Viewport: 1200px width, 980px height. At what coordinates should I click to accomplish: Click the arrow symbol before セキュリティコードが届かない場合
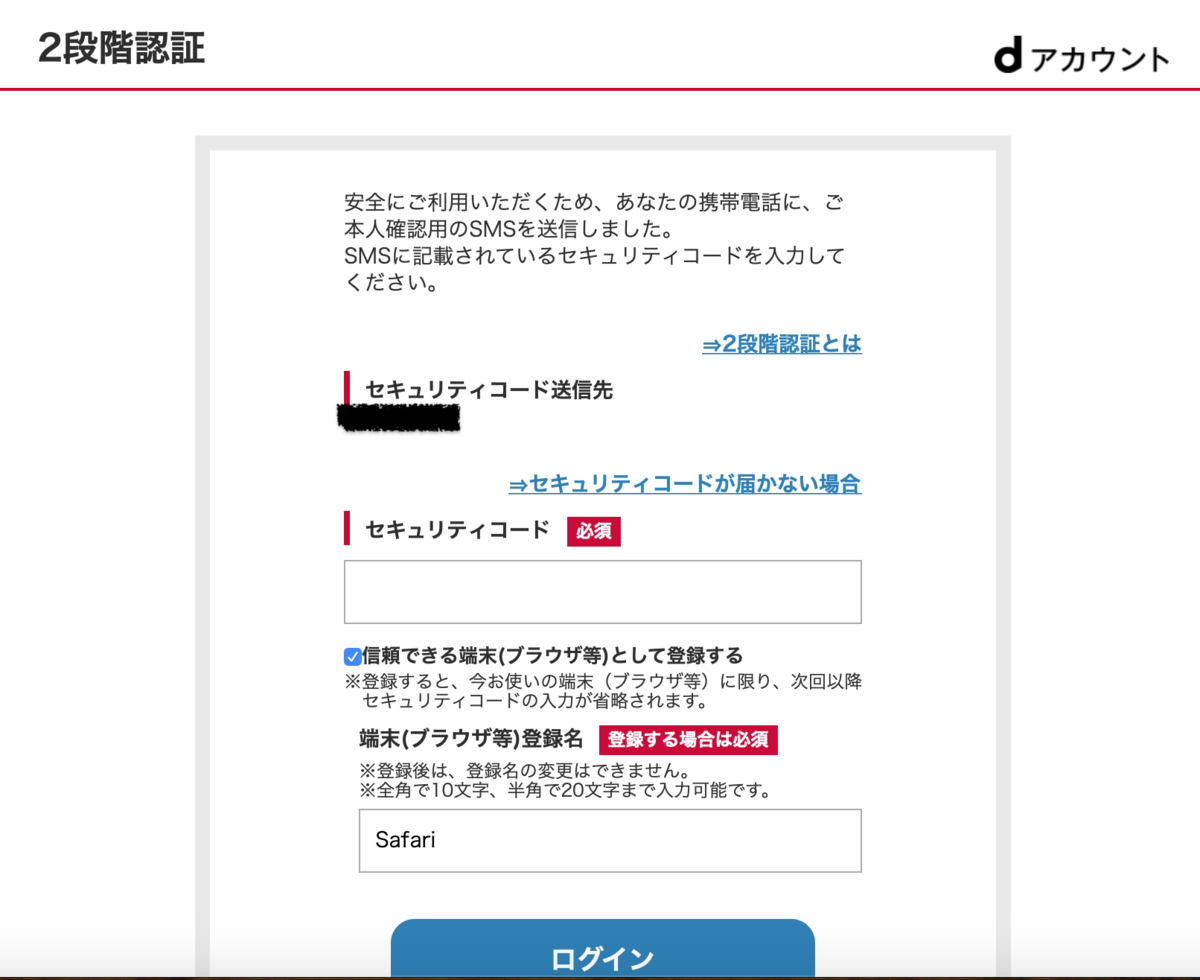click(x=517, y=484)
